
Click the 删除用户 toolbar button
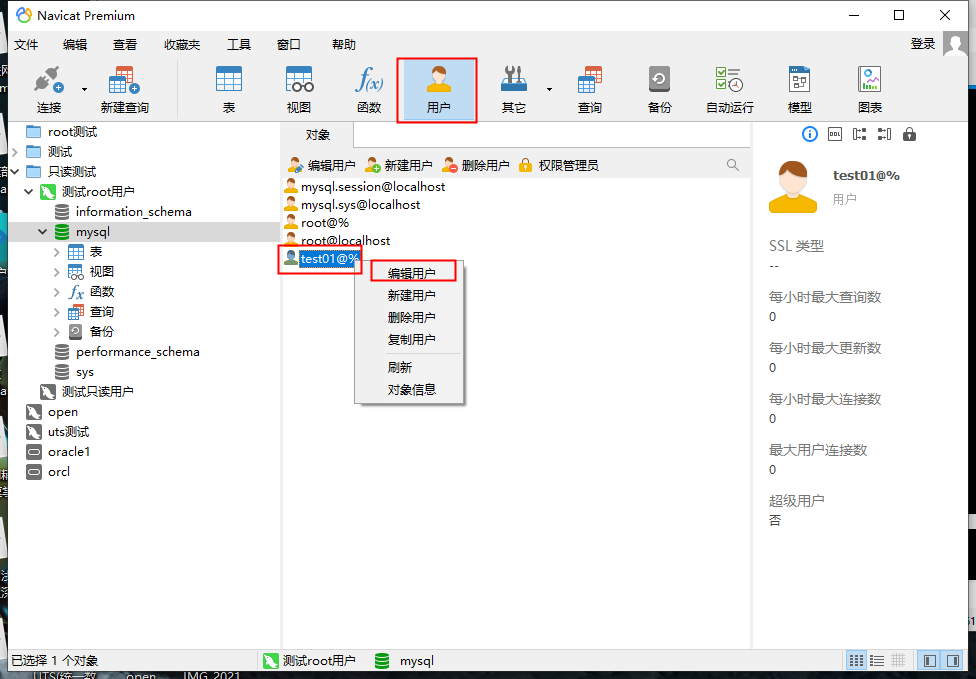coord(476,166)
